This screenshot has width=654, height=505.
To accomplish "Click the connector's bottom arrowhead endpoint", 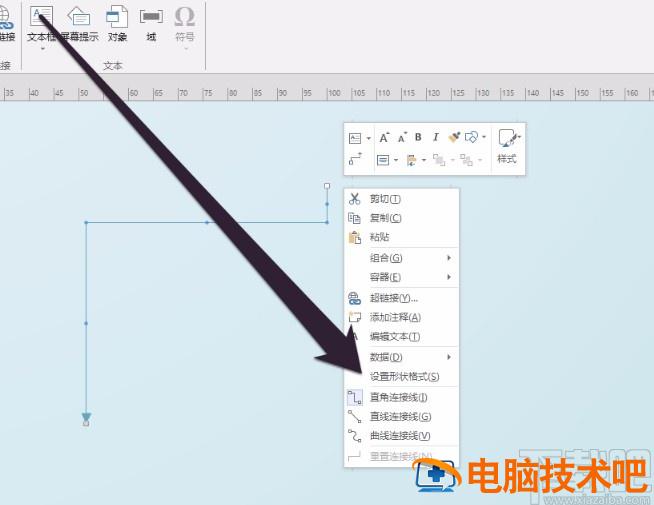I will pos(86,420).
